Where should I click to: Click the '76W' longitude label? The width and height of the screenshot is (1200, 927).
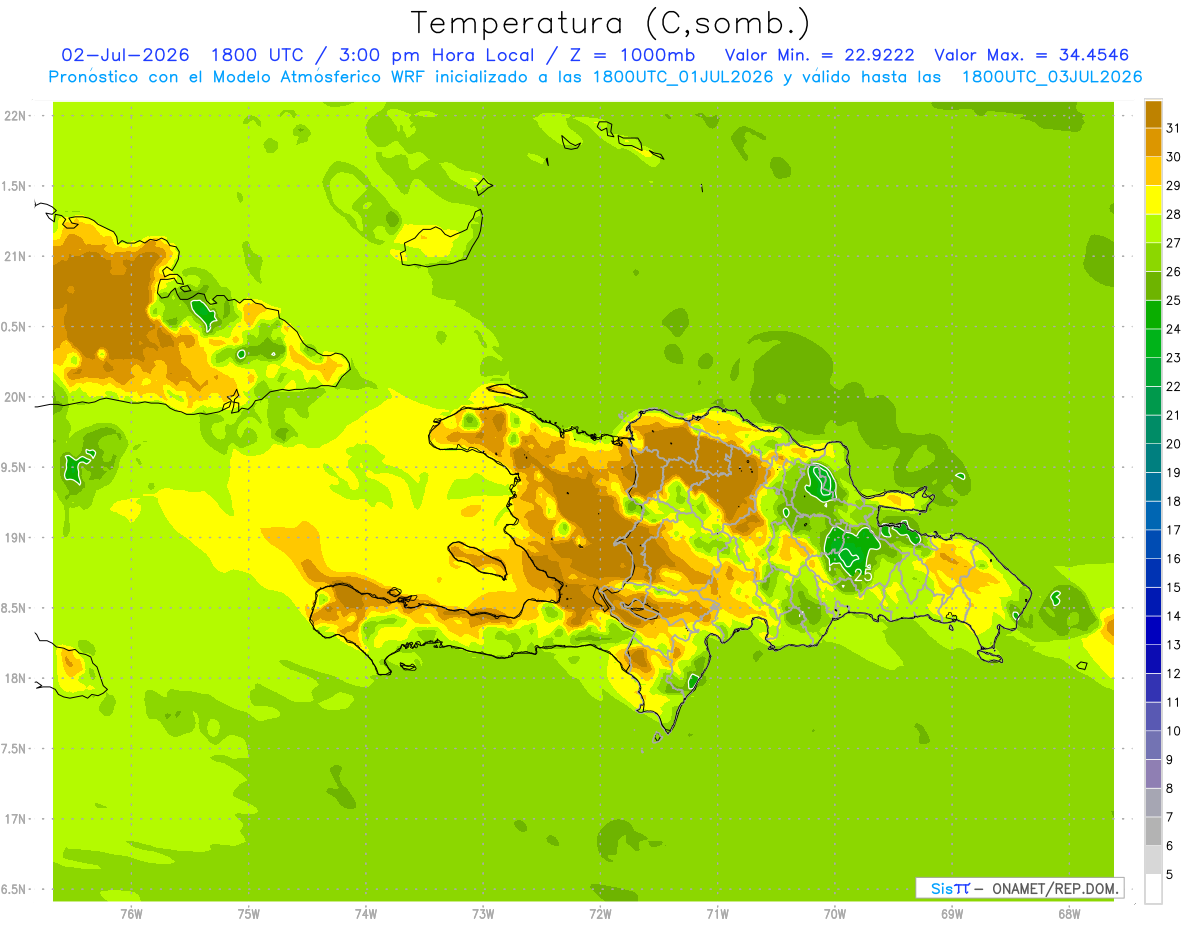point(131,914)
